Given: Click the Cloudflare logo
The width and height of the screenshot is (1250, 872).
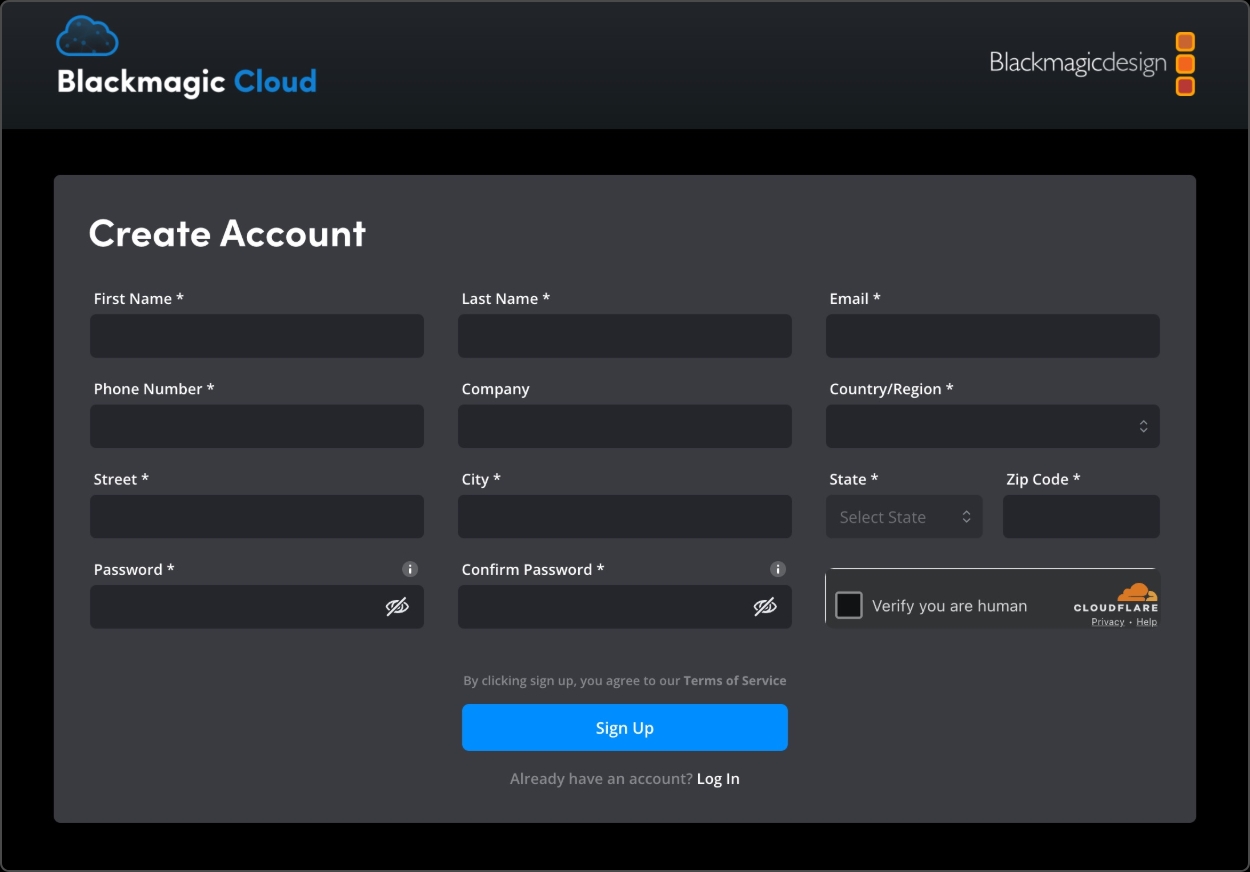Looking at the screenshot, I should [1116, 597].
